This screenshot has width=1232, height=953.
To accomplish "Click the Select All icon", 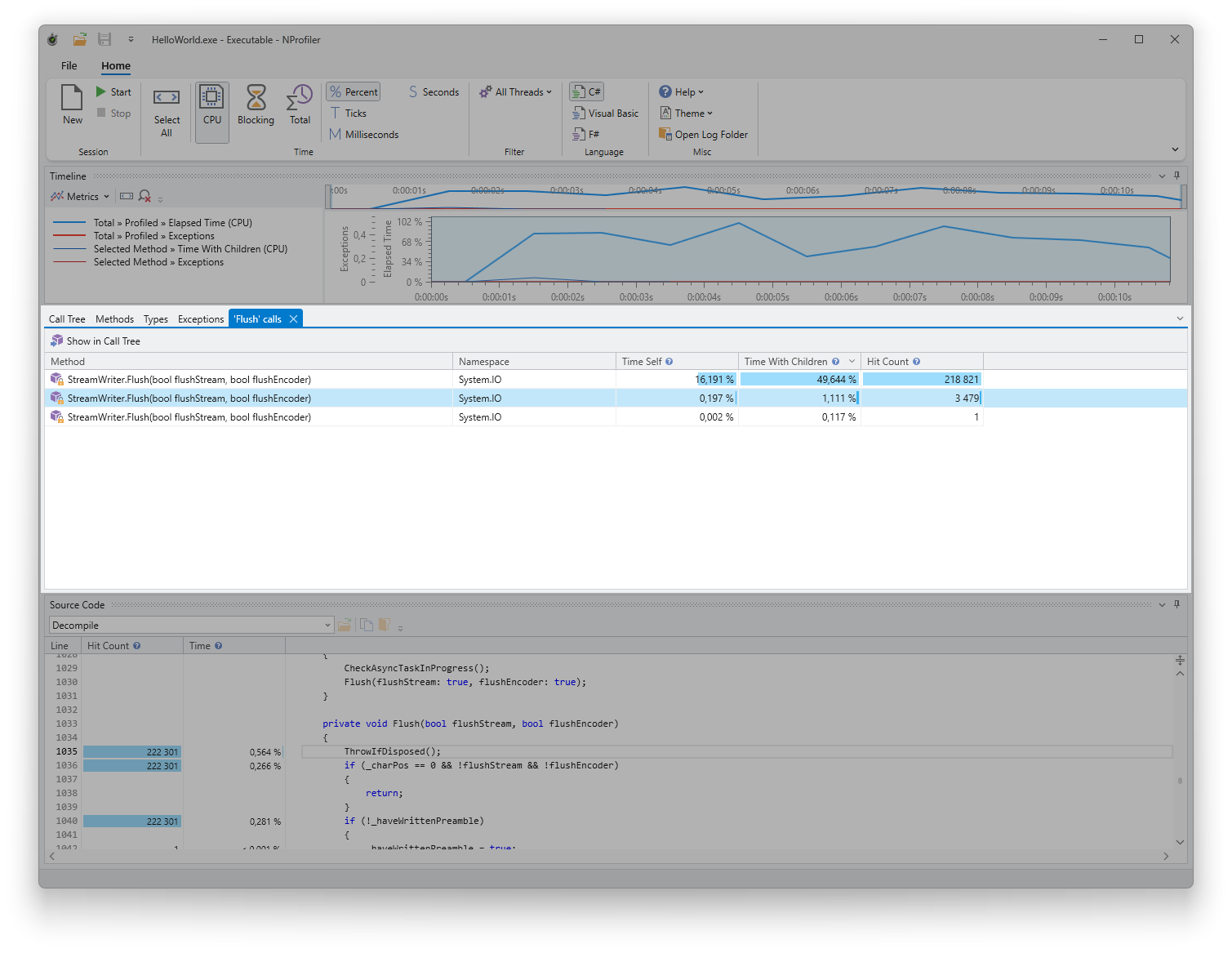I will [x=167, y=98].
